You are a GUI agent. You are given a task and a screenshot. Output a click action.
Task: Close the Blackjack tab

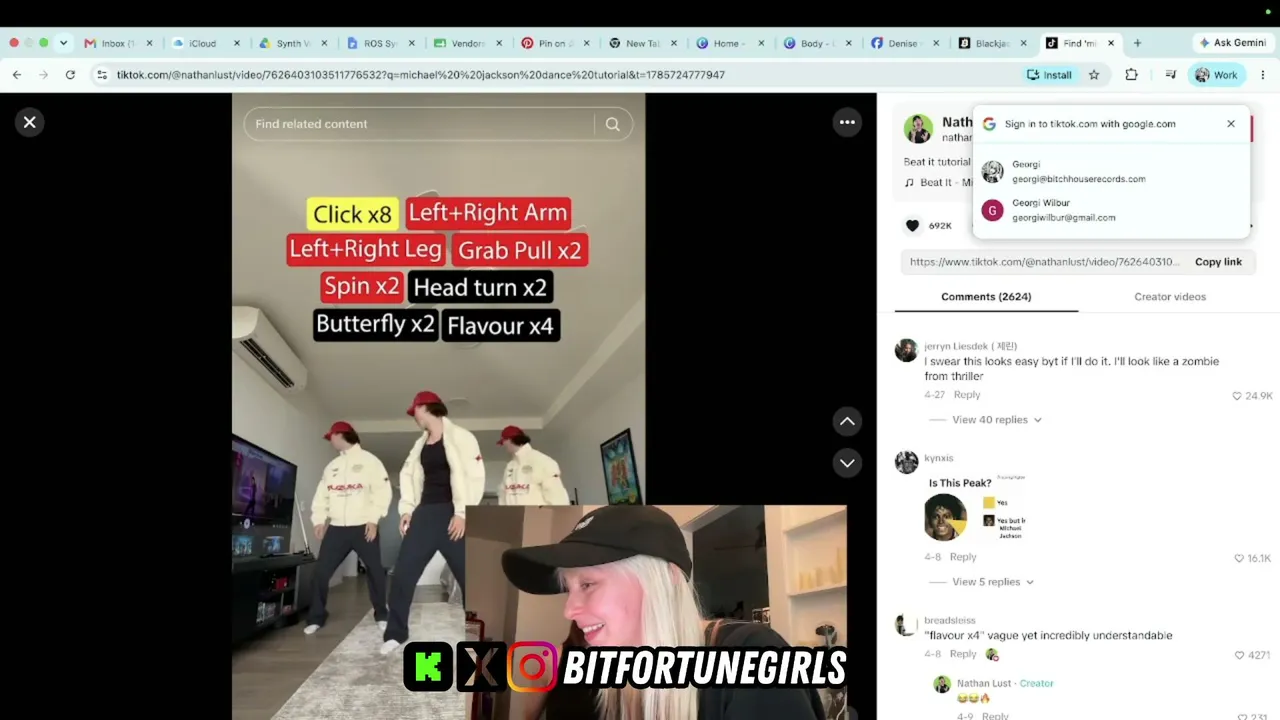1023,43
